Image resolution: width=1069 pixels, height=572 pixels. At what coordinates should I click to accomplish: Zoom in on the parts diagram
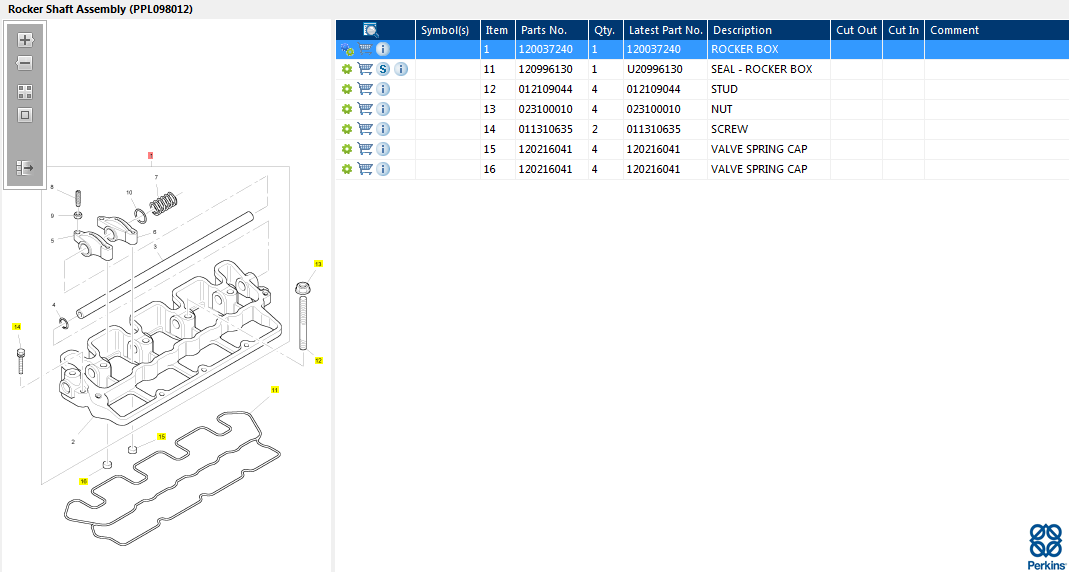coord(25,40)
